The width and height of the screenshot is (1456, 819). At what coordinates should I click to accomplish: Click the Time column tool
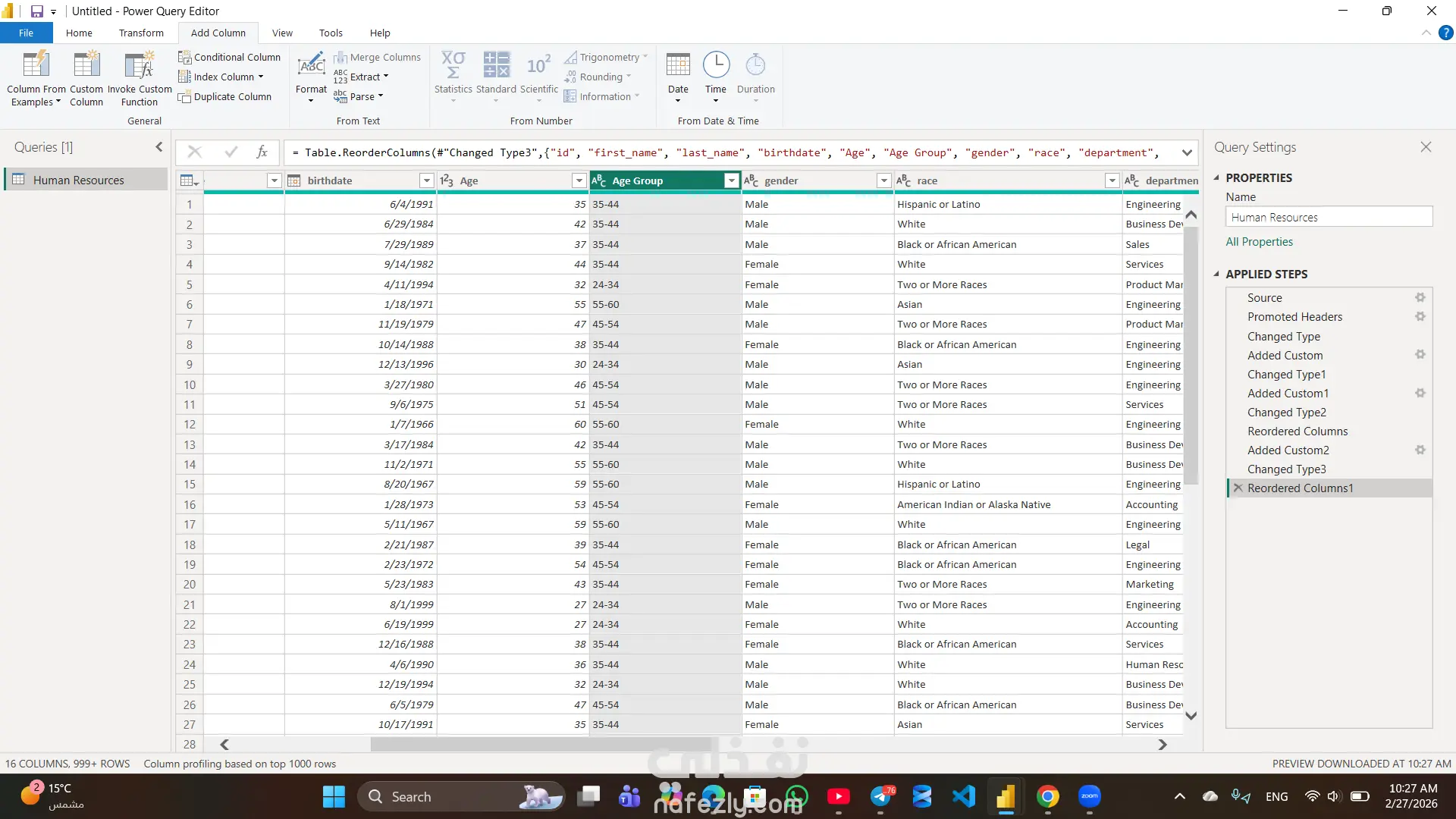pyautogui.click(x=716, y=66)
